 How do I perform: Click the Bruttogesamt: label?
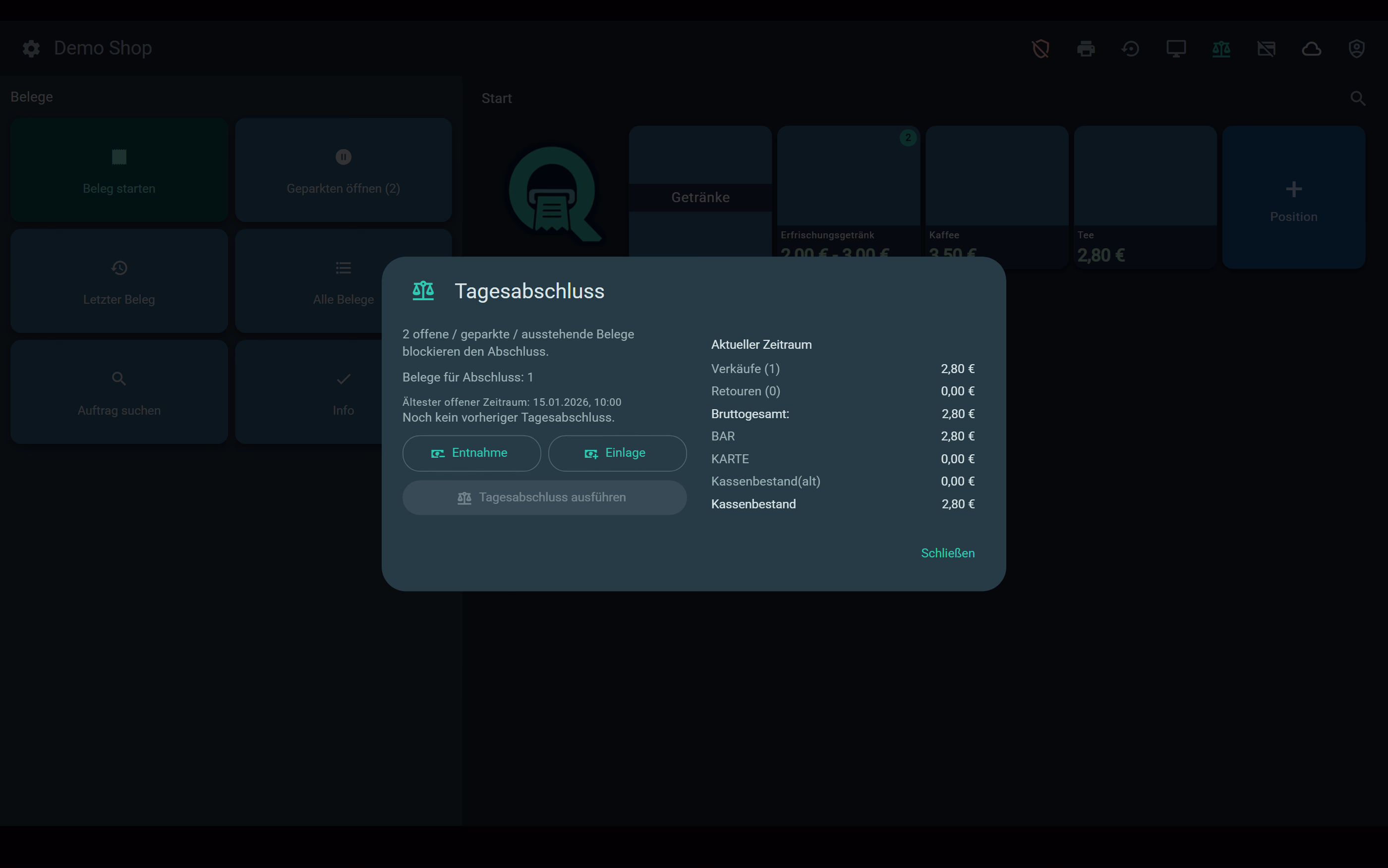pos(750,414)
